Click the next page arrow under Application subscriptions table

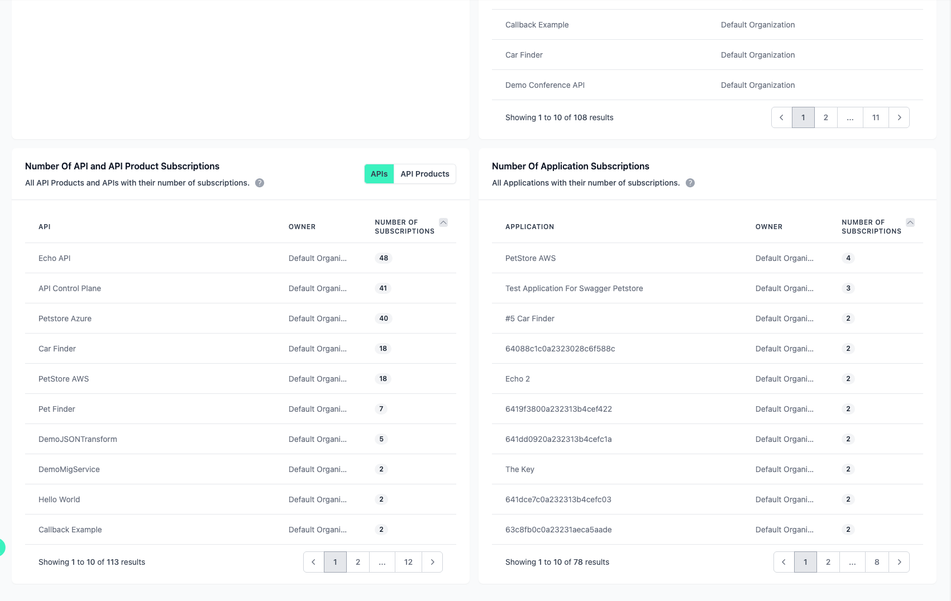pyautogui.click(x=899, y=562)
